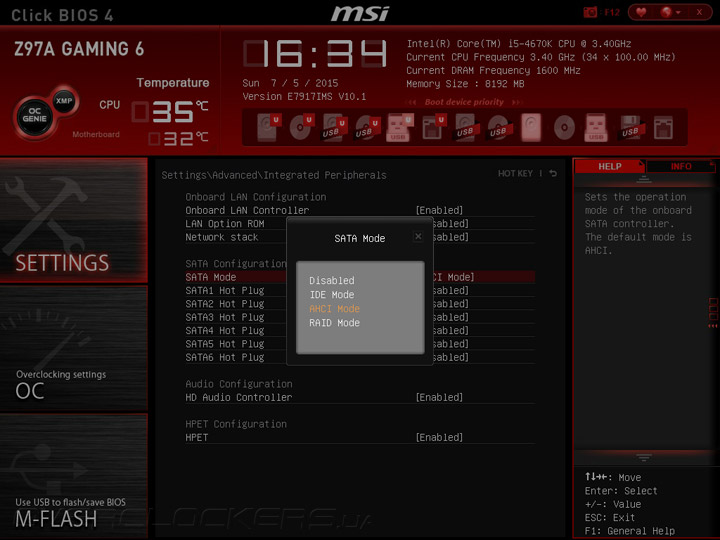Screen dimensions: 720x540
Task: Choose IDE Mode in SATA Mode popup
Action: 332,294
